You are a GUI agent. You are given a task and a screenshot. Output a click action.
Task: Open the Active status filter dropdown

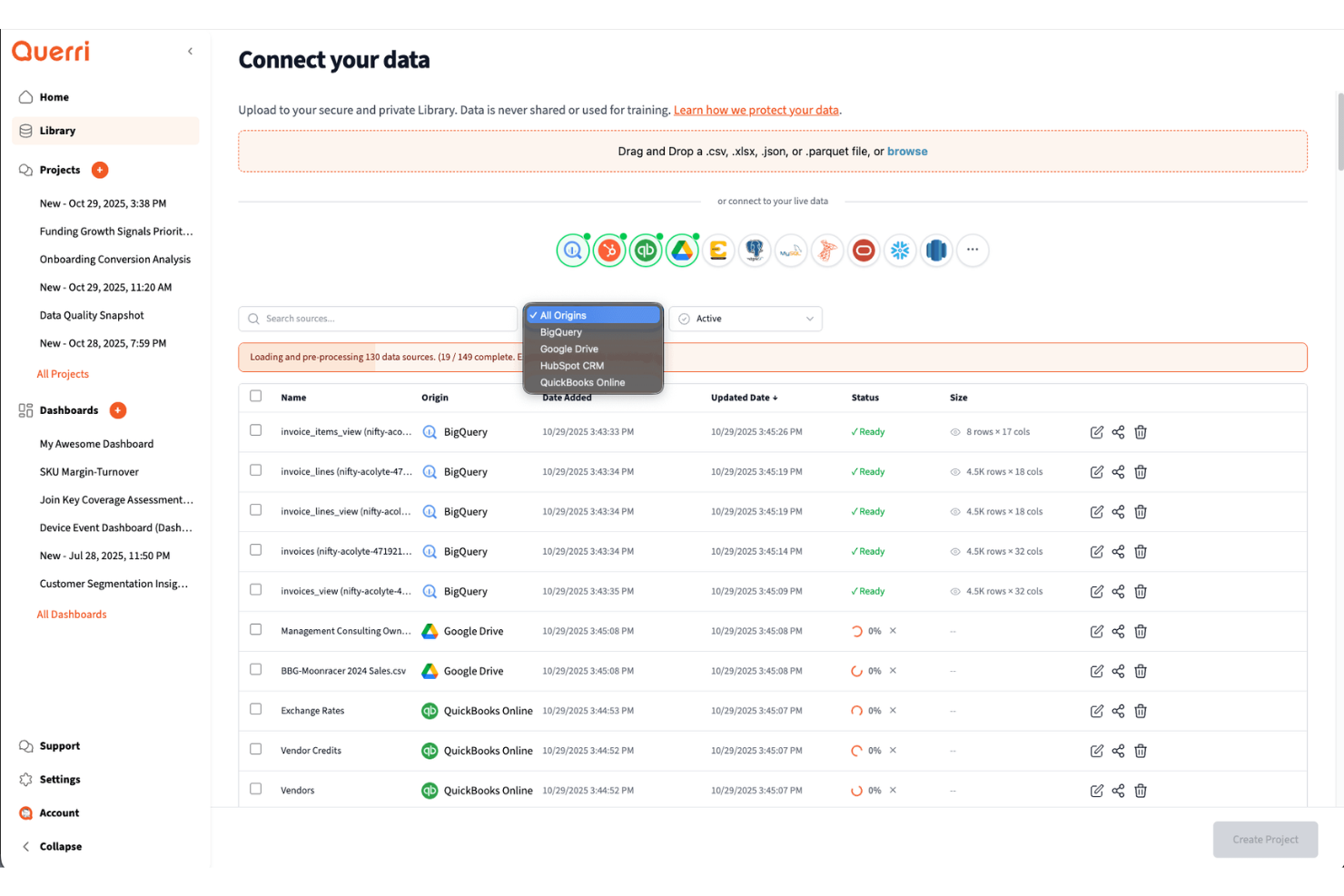coord(746,319)
